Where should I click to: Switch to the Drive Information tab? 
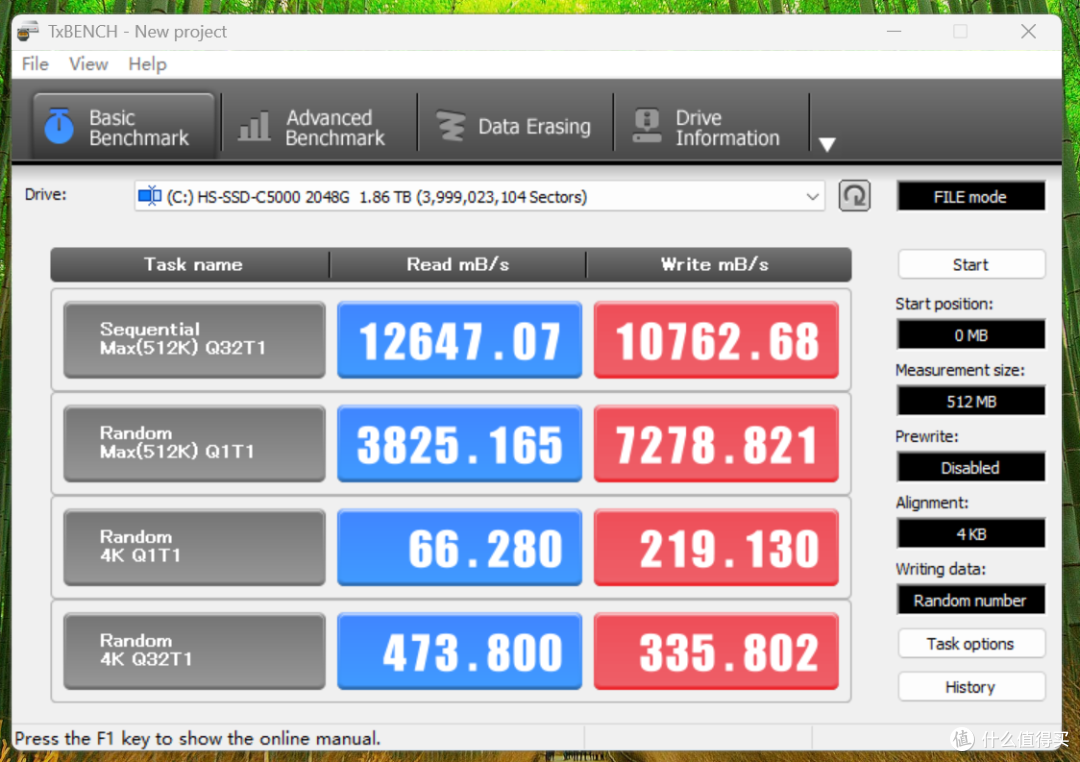tap(710, 127)
